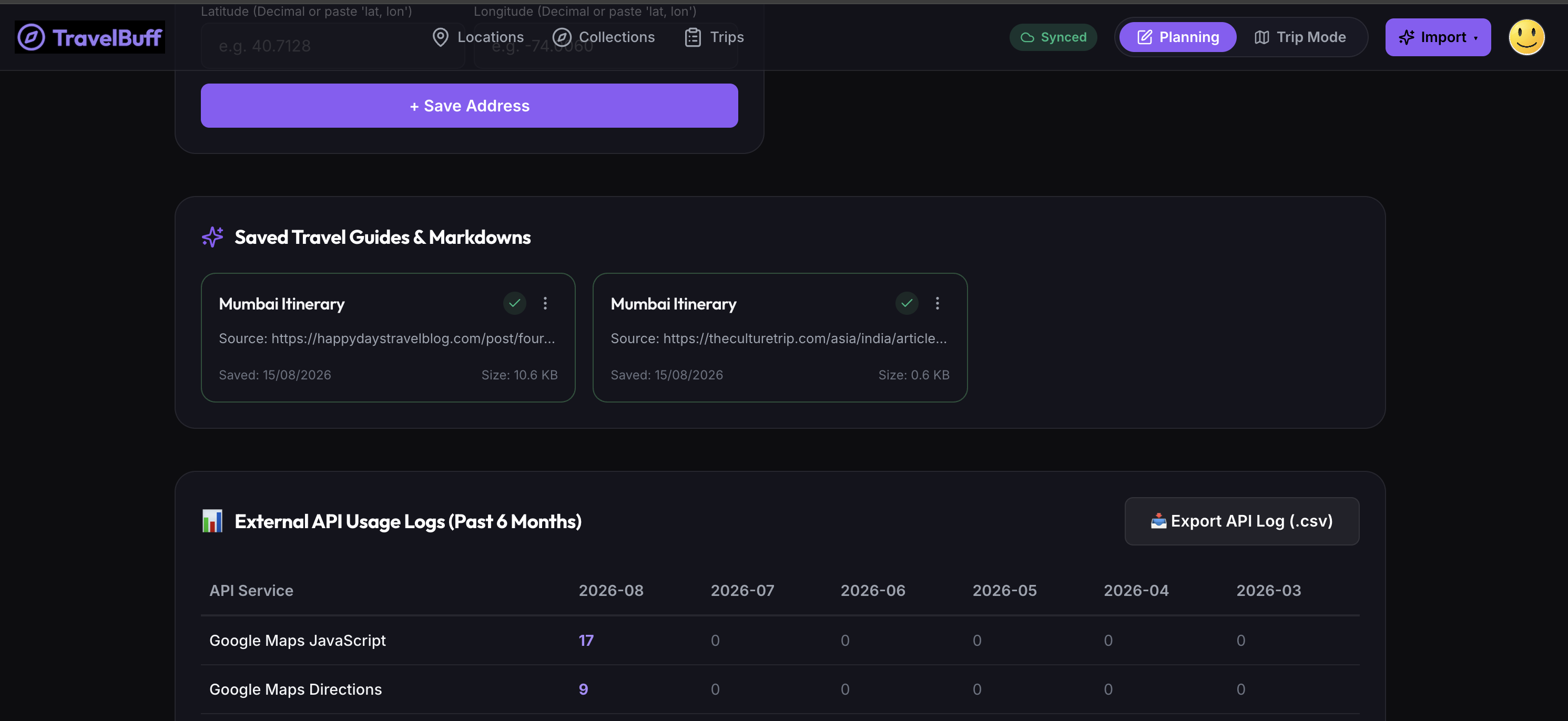This screenshot has width=1568, height=721.
Task: Click the 2026-03 column header
Action: click(x=1268, y=590)
